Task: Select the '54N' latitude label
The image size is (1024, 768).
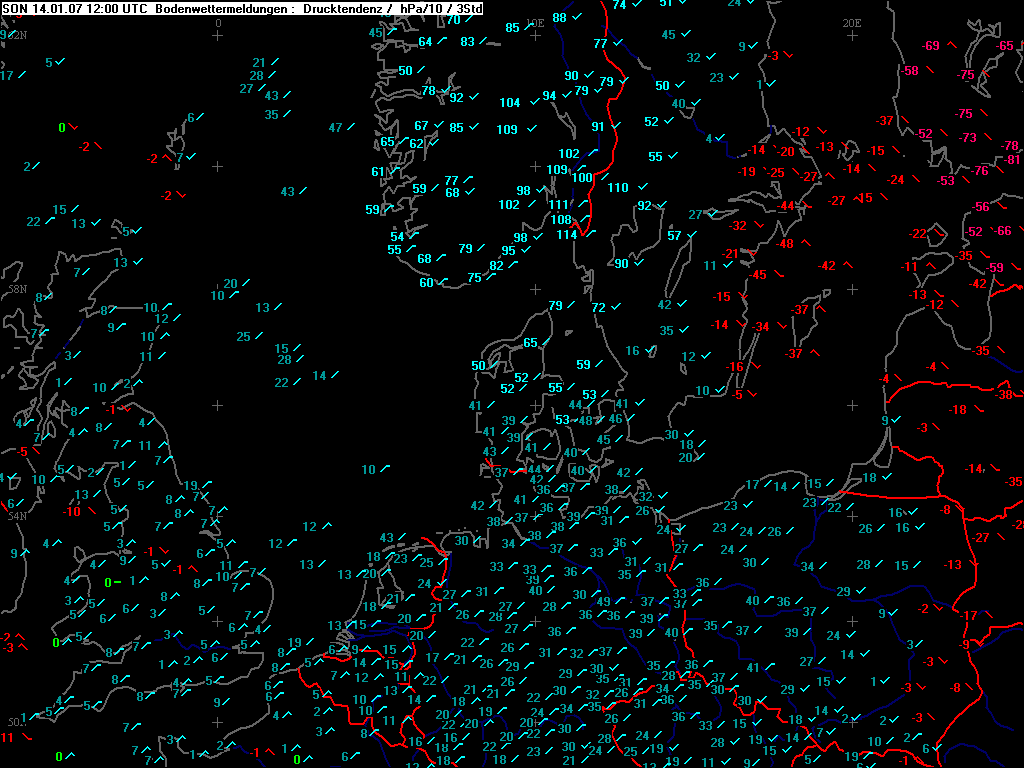Action: [x=16, y=516]
